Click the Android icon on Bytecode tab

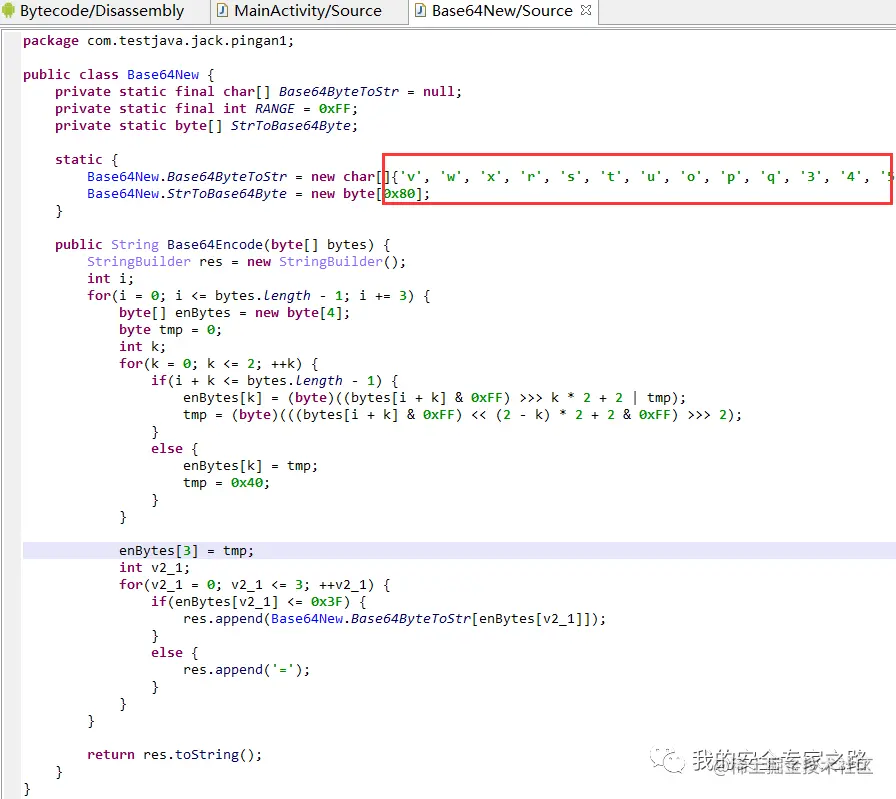click(9, 10)
